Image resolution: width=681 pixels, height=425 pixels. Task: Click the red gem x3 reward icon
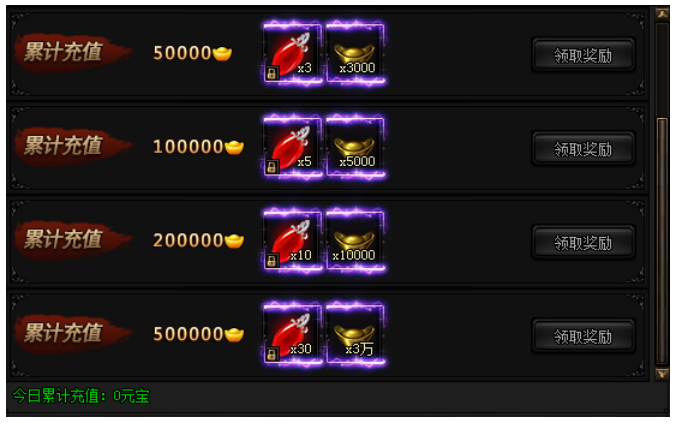[x=293, y=53]
